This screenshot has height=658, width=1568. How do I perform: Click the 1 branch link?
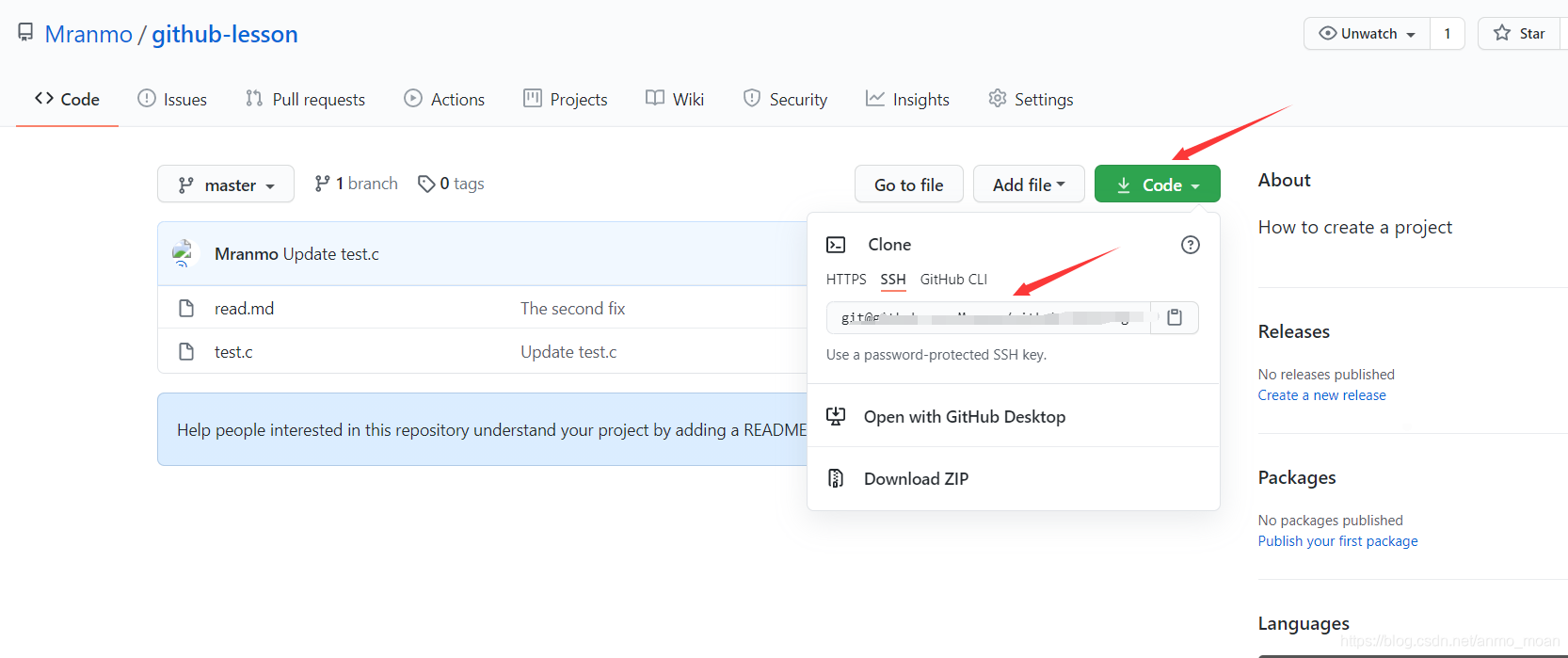357,184
